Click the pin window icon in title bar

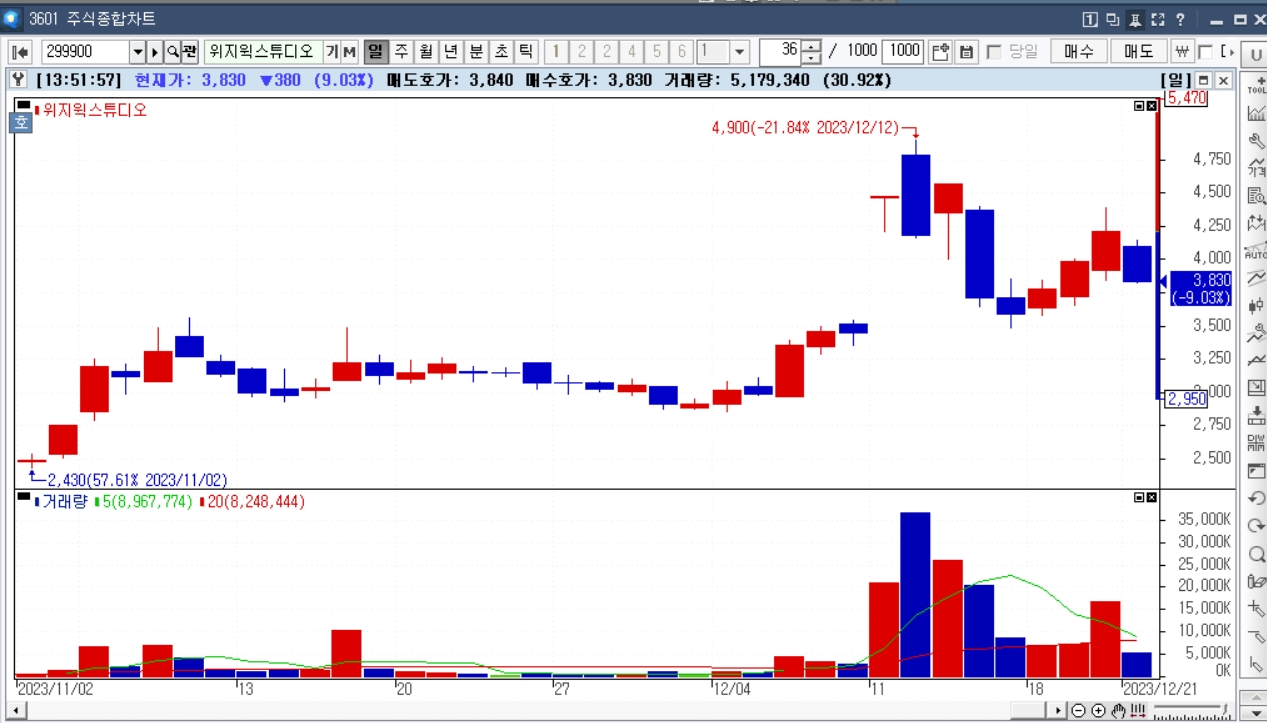[x=1135, y=19]
